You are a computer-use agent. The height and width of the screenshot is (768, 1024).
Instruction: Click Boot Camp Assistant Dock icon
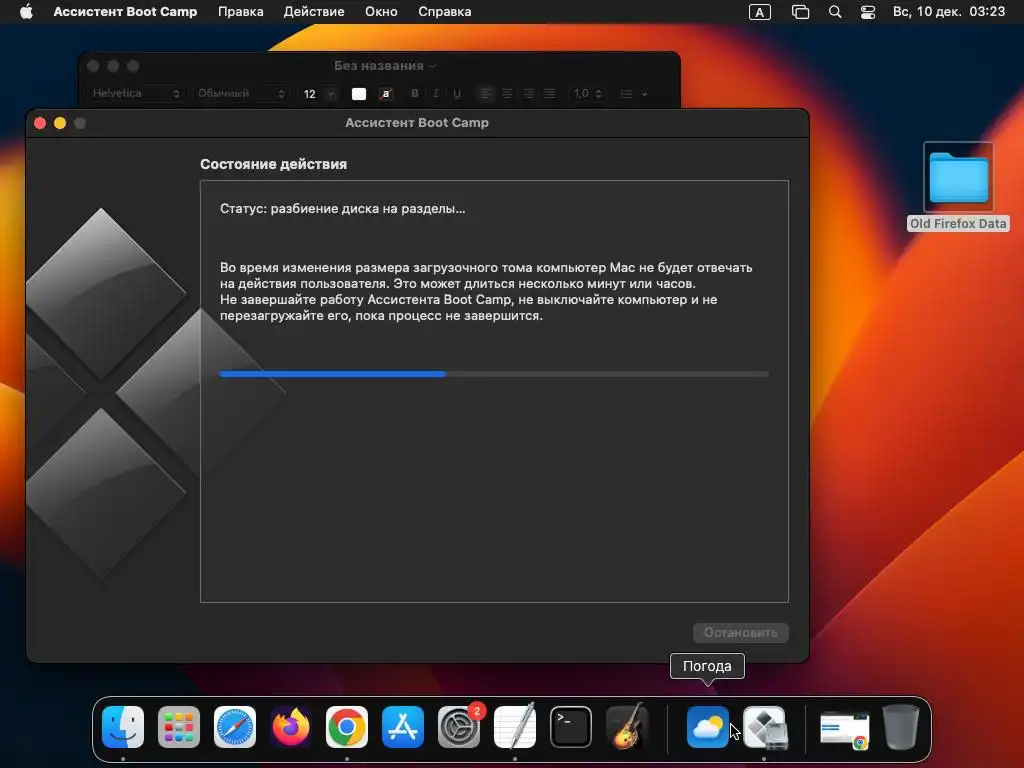764,727
